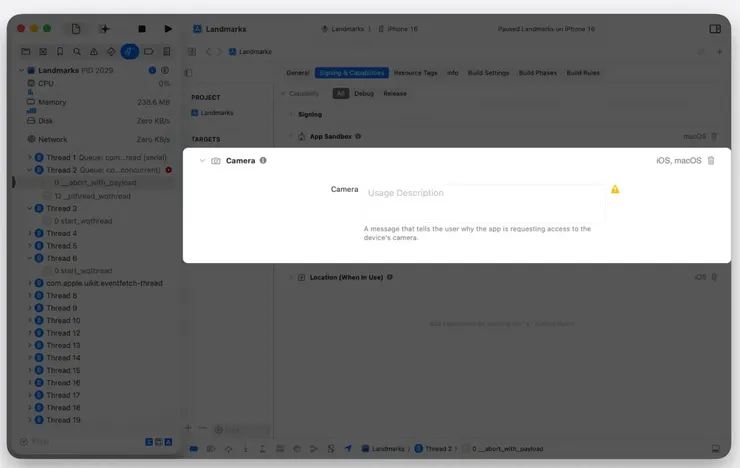Screen dimensions: 740x468
Task: Open the Test navigator diamond icon
Action: [111, 51]
